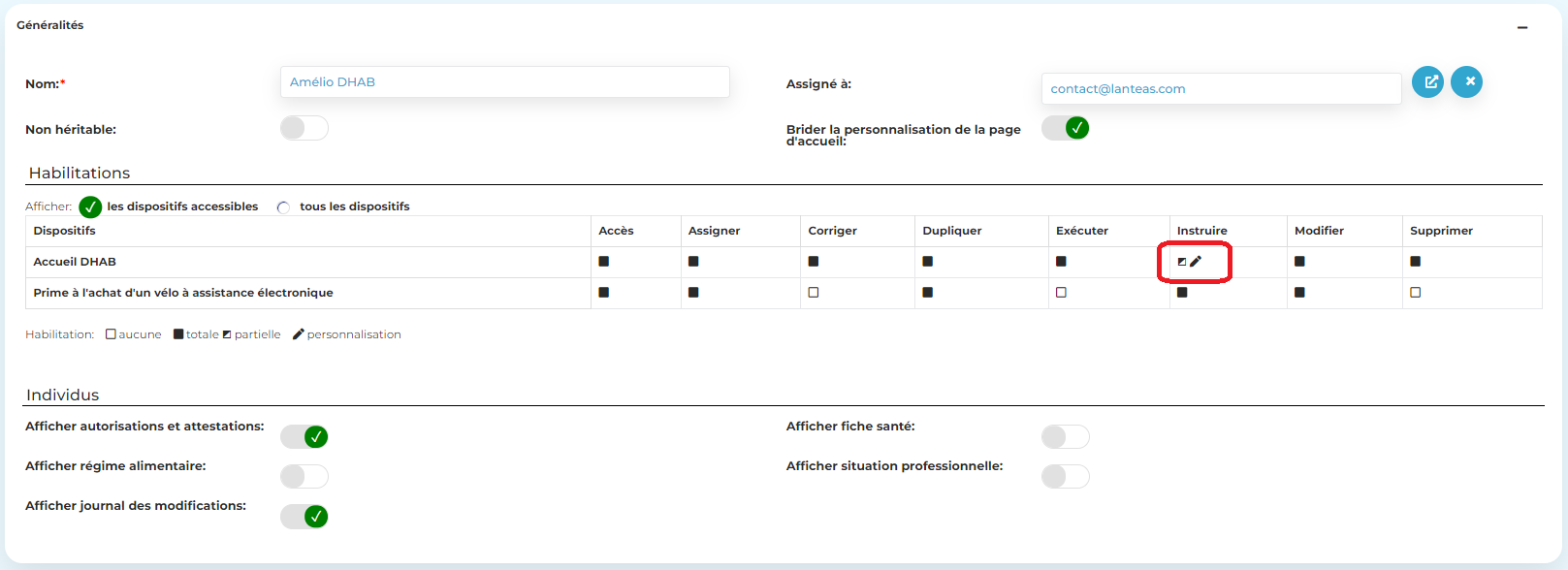Screen dimensions: 1568x570
Task: Turn on Afficher fiche santé switch
Action: pyautogui.click(x=1065, y=437)
